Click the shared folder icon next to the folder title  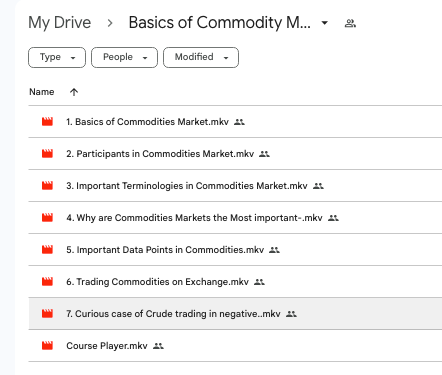coord(350,23)
